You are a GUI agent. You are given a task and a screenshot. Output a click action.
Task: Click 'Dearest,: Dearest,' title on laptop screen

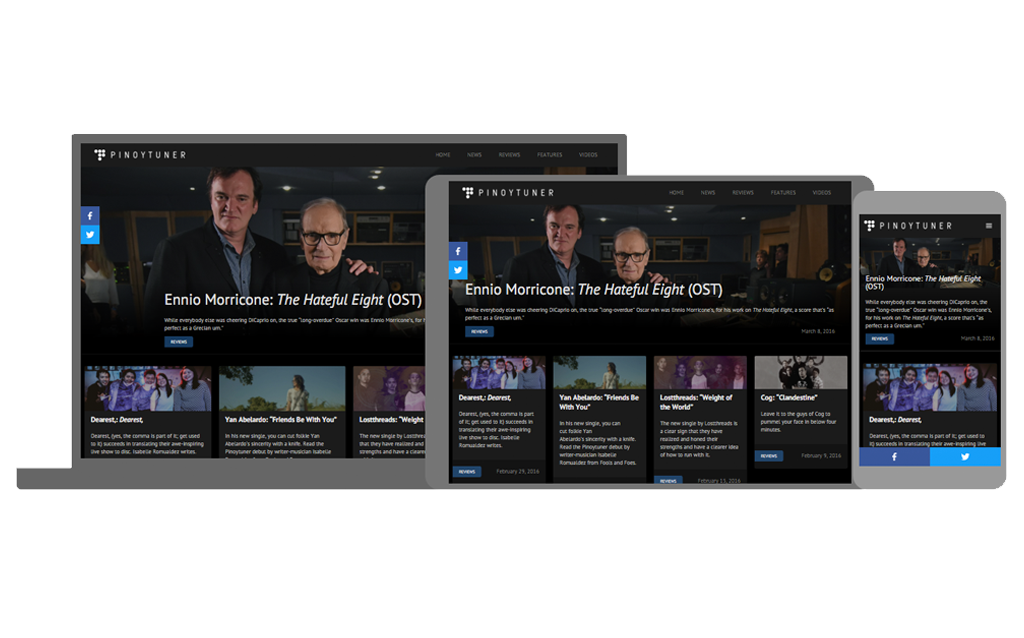117,420
